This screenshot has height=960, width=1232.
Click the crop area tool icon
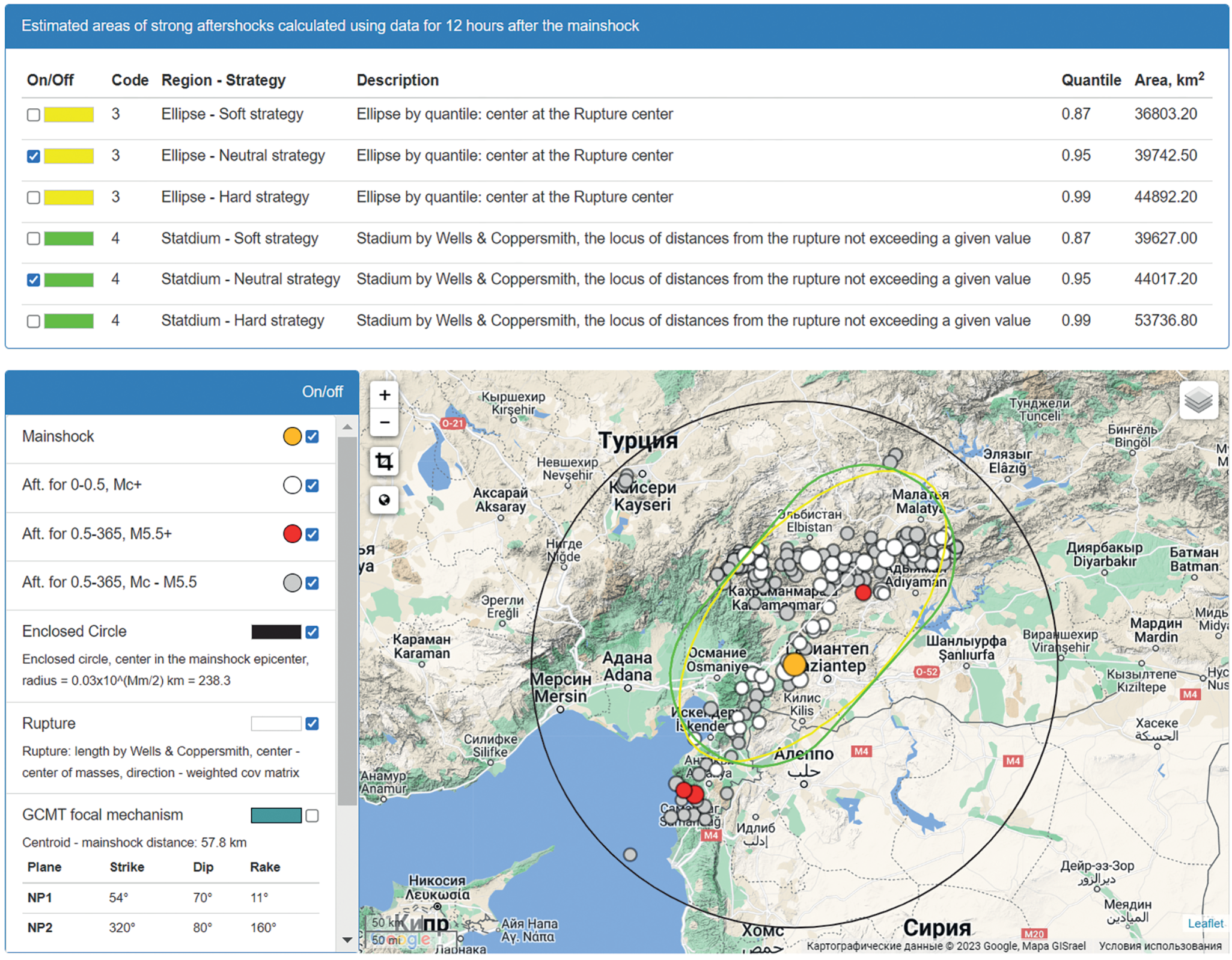(385, 462)
